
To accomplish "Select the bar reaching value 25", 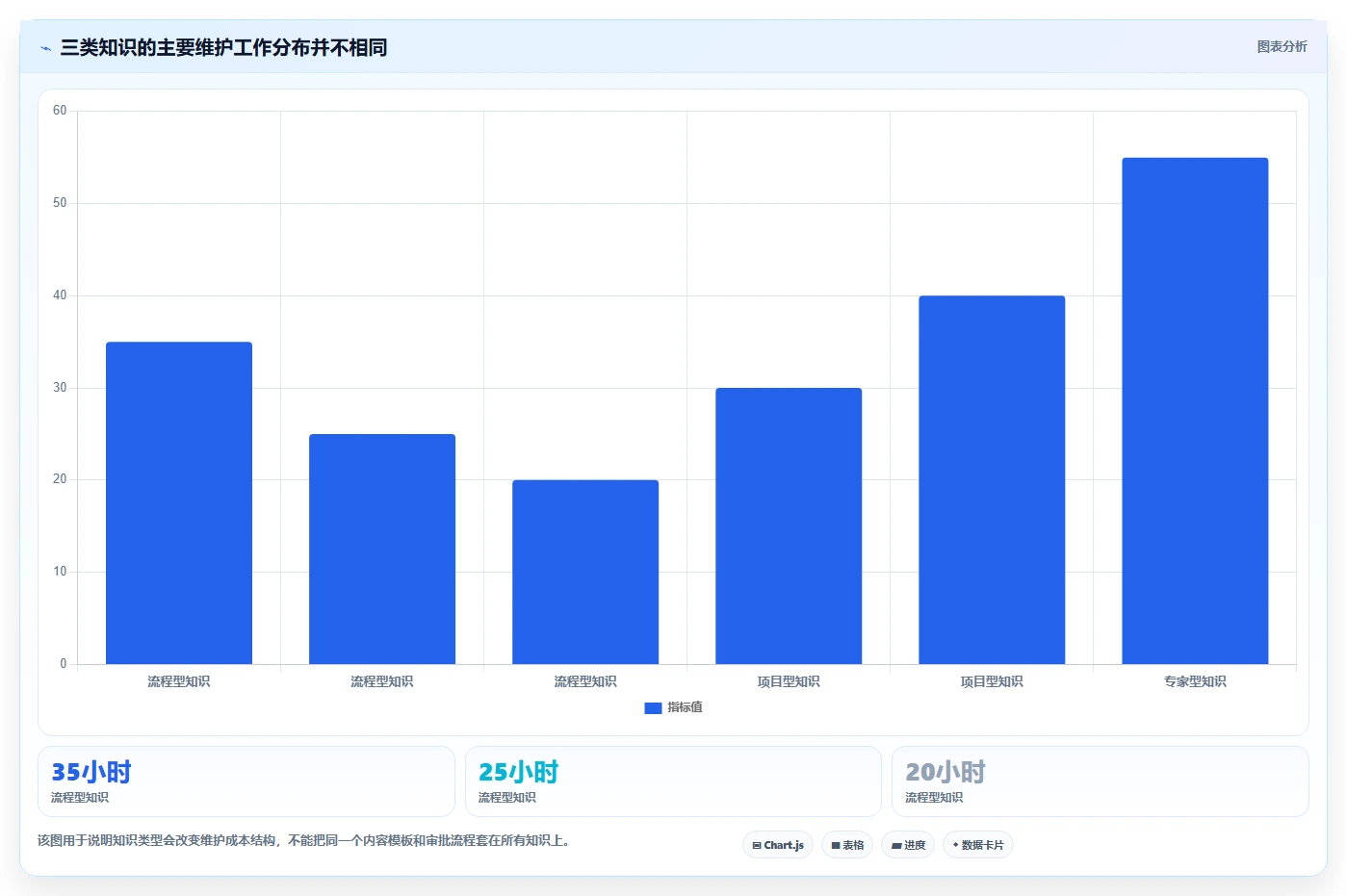I will [382, 549].
